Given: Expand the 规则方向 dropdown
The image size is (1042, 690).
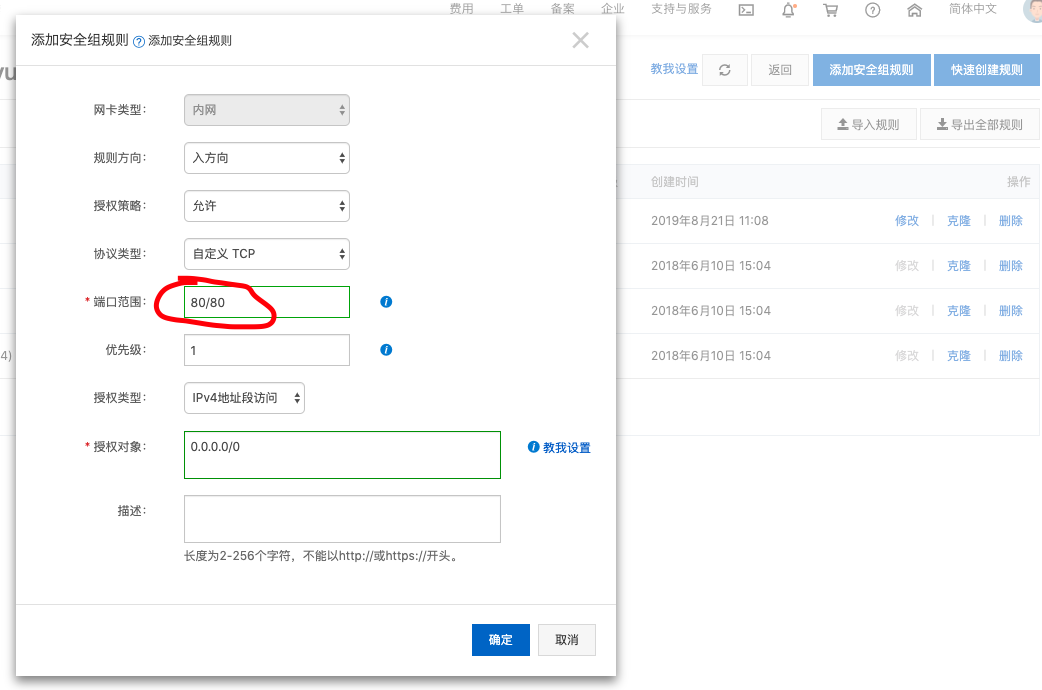Looking at the screenshot, I should click(x=266, y=158).
